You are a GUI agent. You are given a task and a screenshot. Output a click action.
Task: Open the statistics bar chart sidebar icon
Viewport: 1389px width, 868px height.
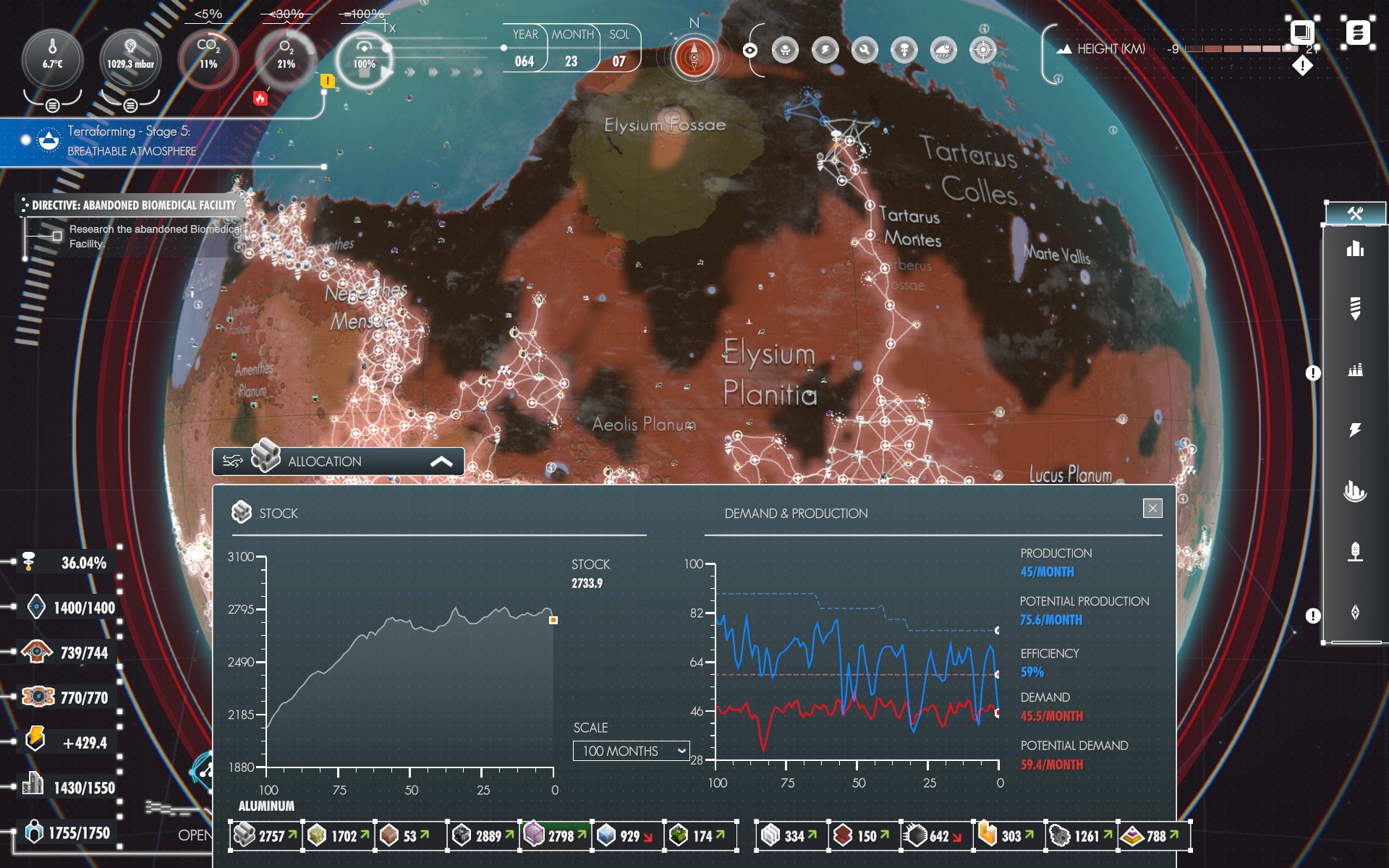[x=1355, y=250]
